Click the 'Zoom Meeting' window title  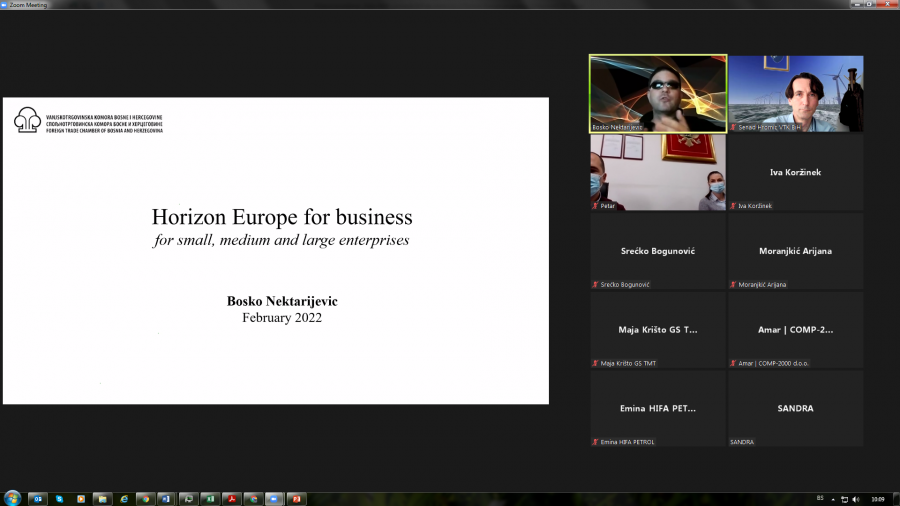[x=28, y=5]
